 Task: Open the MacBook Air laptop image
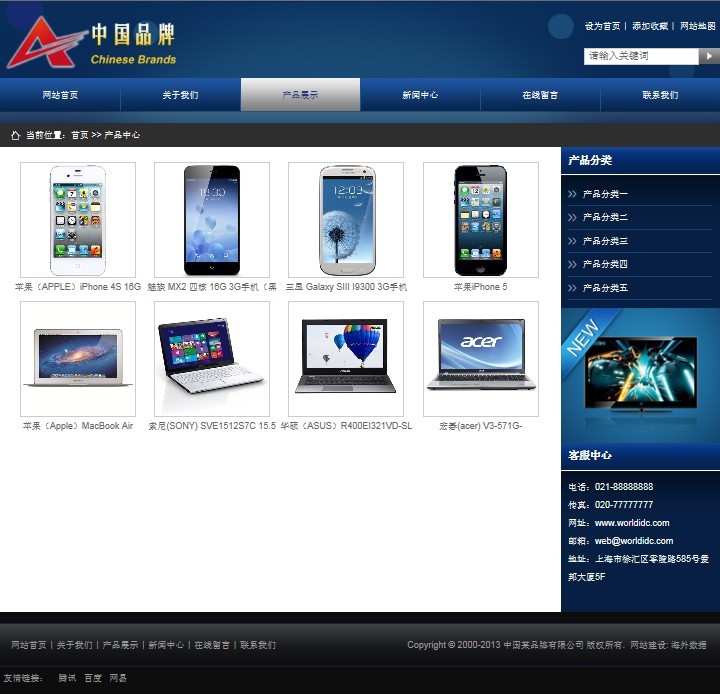coord(78,359)
